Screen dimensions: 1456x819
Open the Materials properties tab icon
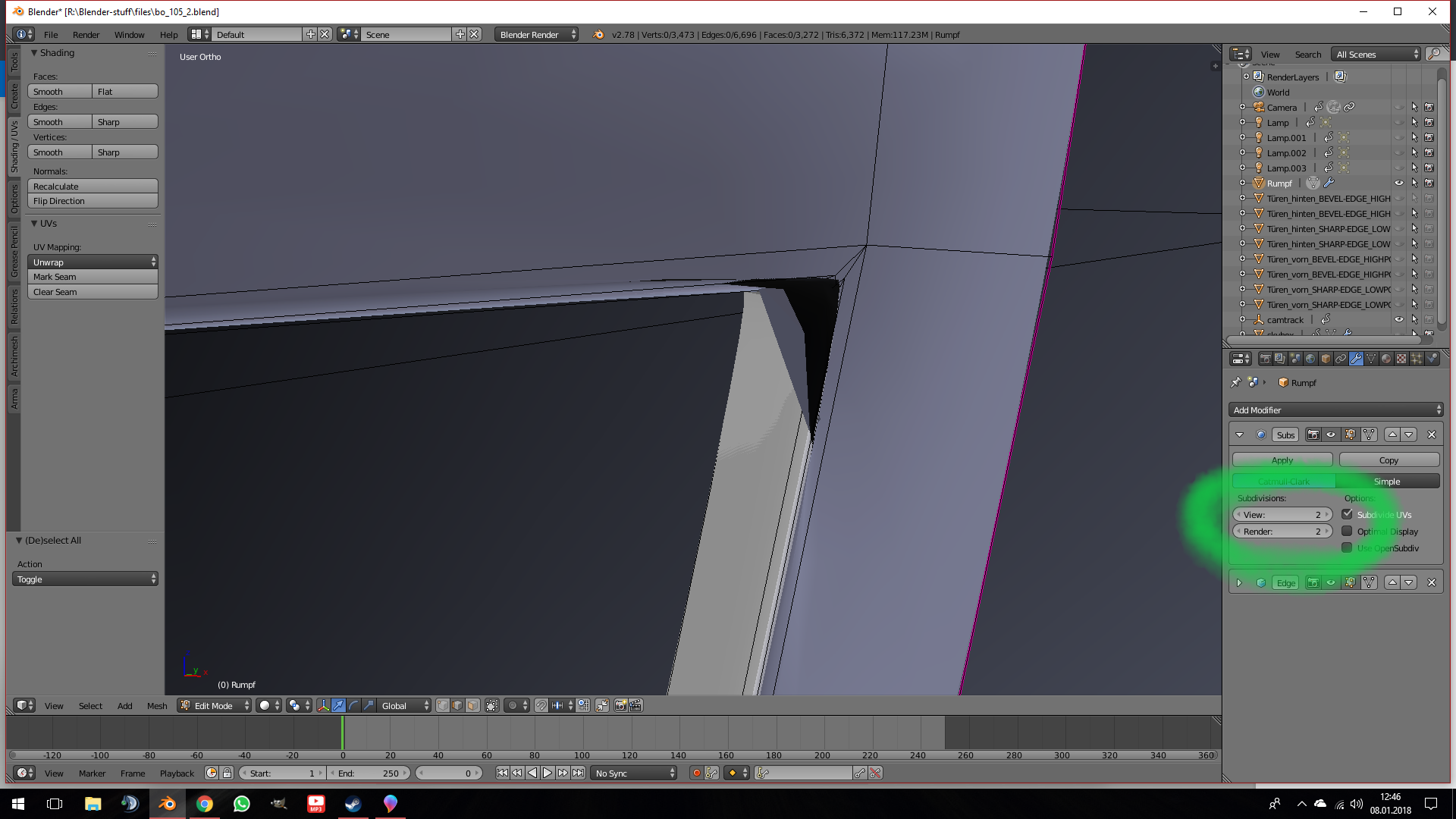[1386, 359]
